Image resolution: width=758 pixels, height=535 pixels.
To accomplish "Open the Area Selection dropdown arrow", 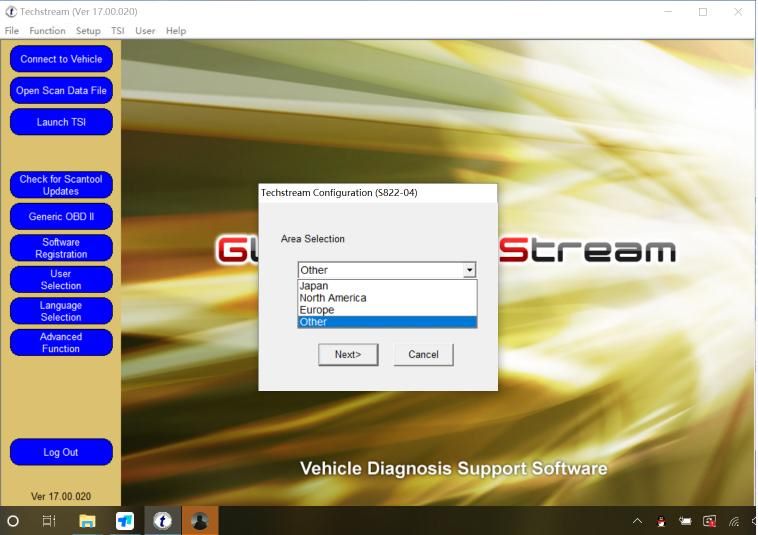I will coord(469,270).
